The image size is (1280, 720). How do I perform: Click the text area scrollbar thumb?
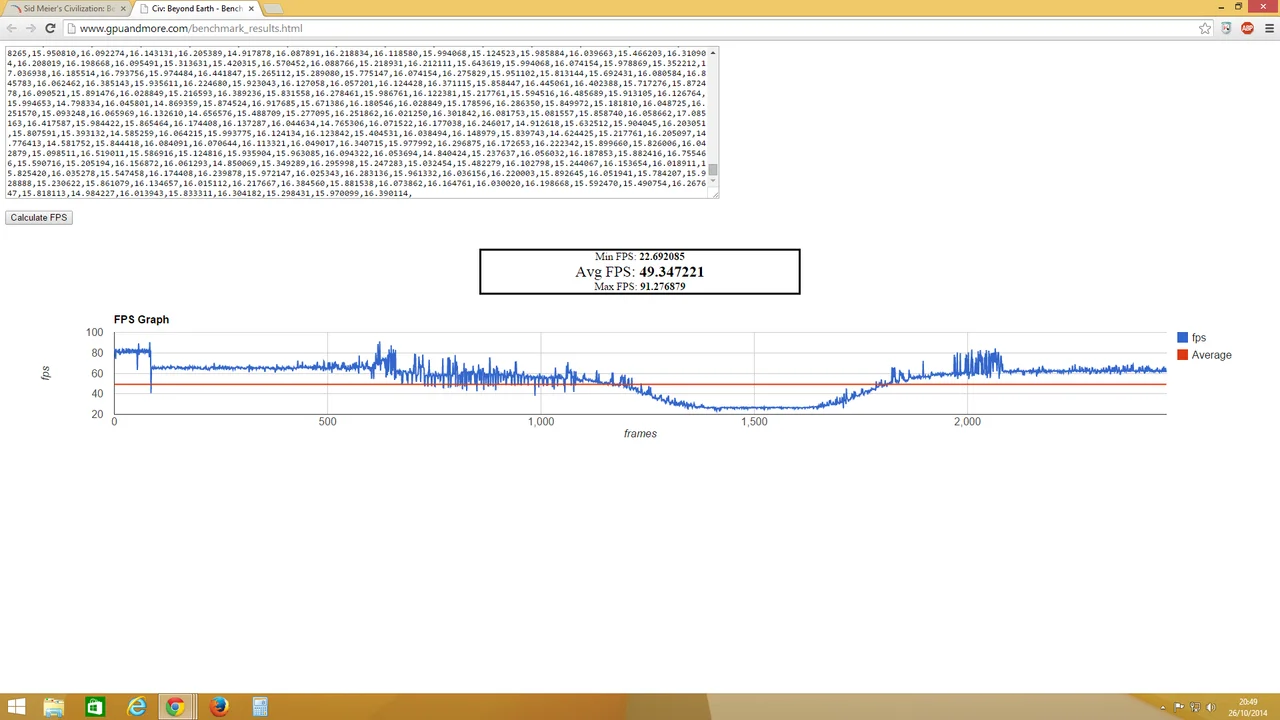713,170
